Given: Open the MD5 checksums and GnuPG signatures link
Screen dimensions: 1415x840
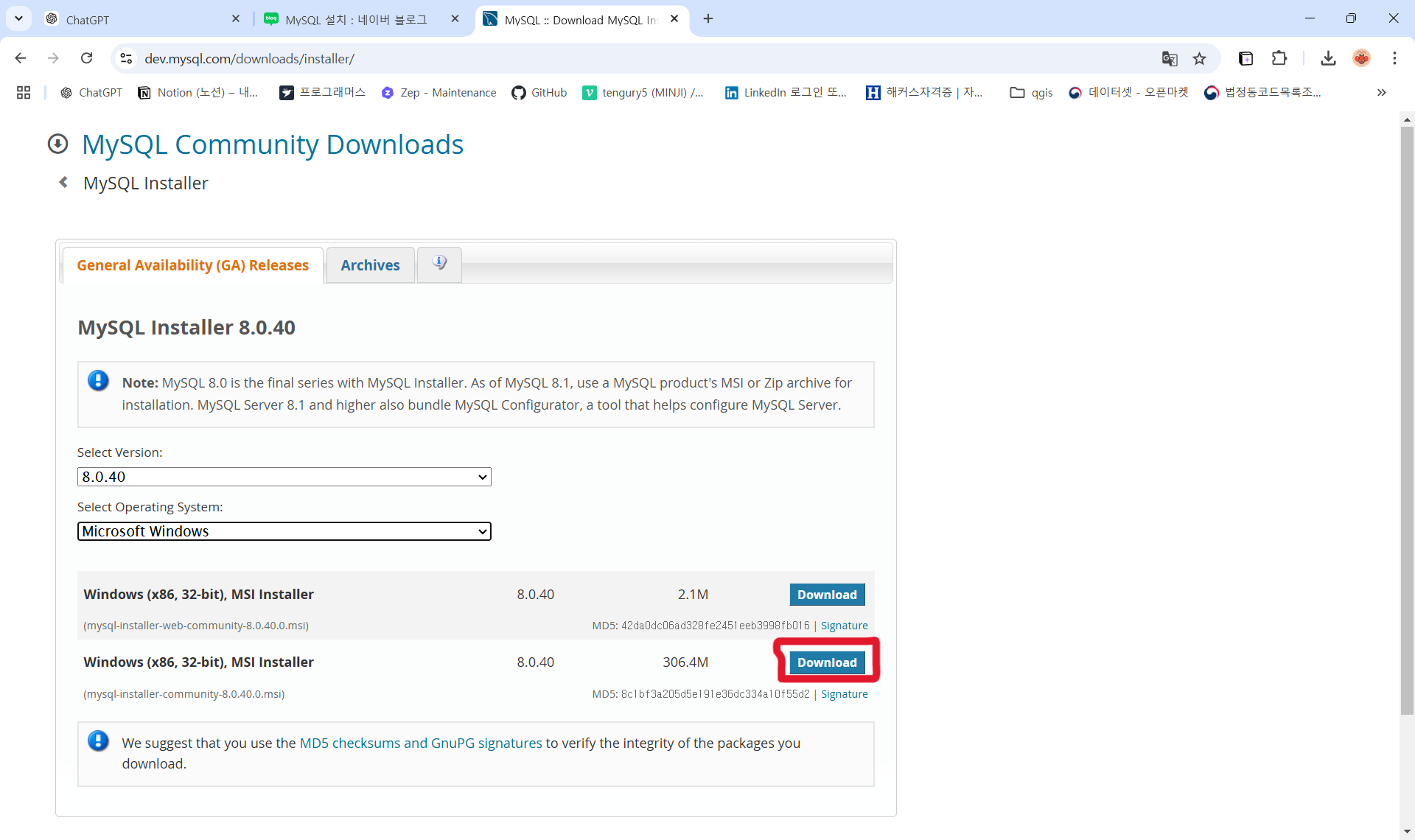Looking at the screenshot, I should pyautogui.click(x=420, y=743).
